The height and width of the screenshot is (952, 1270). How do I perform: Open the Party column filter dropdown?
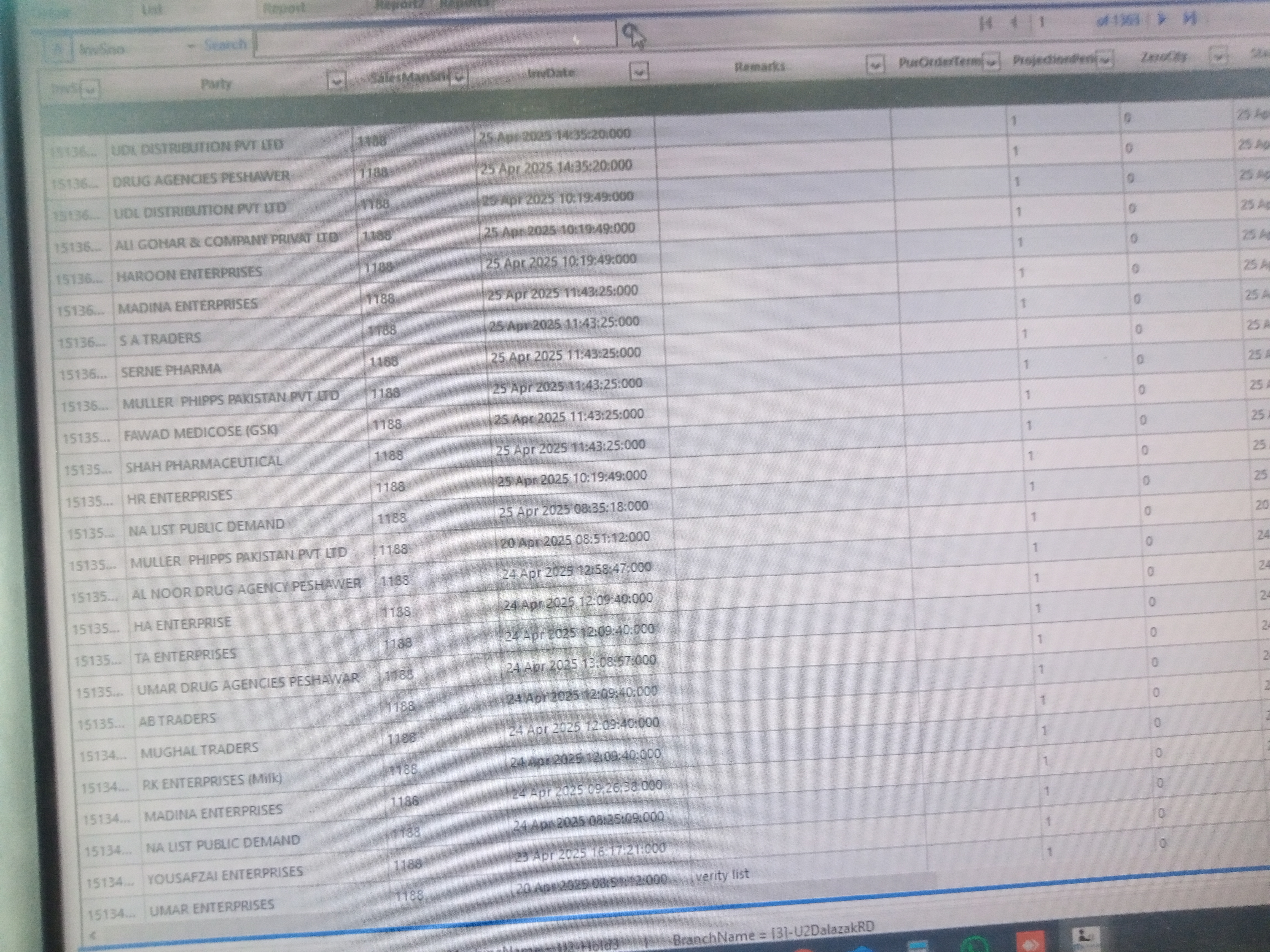(337, 81)
